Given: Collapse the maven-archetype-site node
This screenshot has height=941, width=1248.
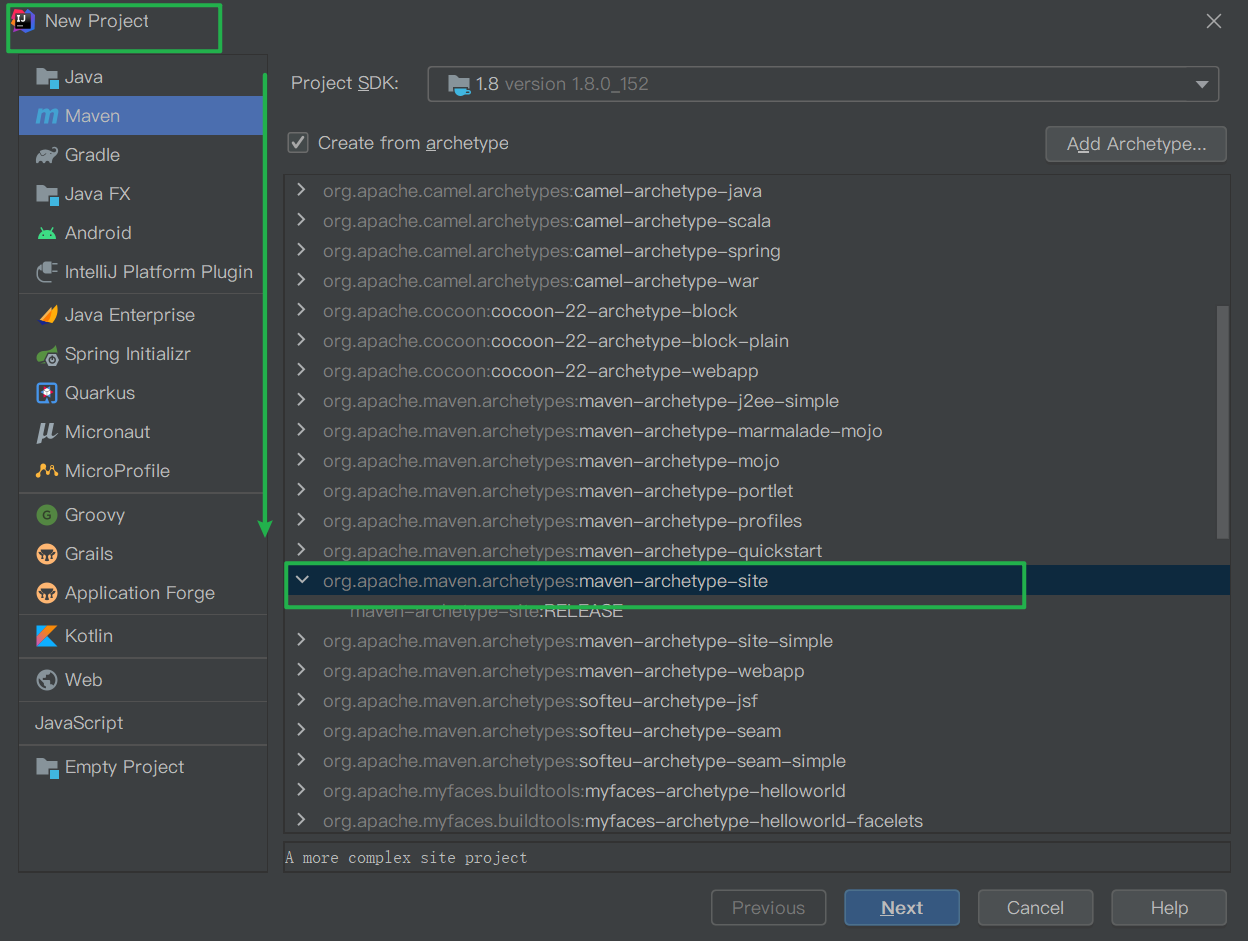Looking at the screenshot, I should 301,580.
